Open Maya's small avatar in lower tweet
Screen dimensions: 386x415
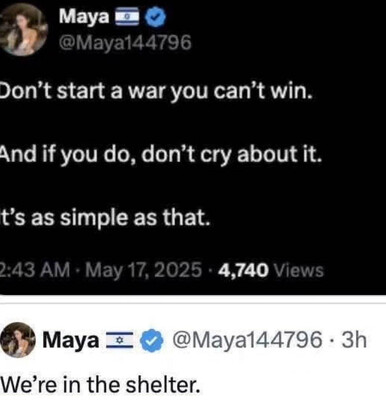pyautogui.click(x=18, y=340)
